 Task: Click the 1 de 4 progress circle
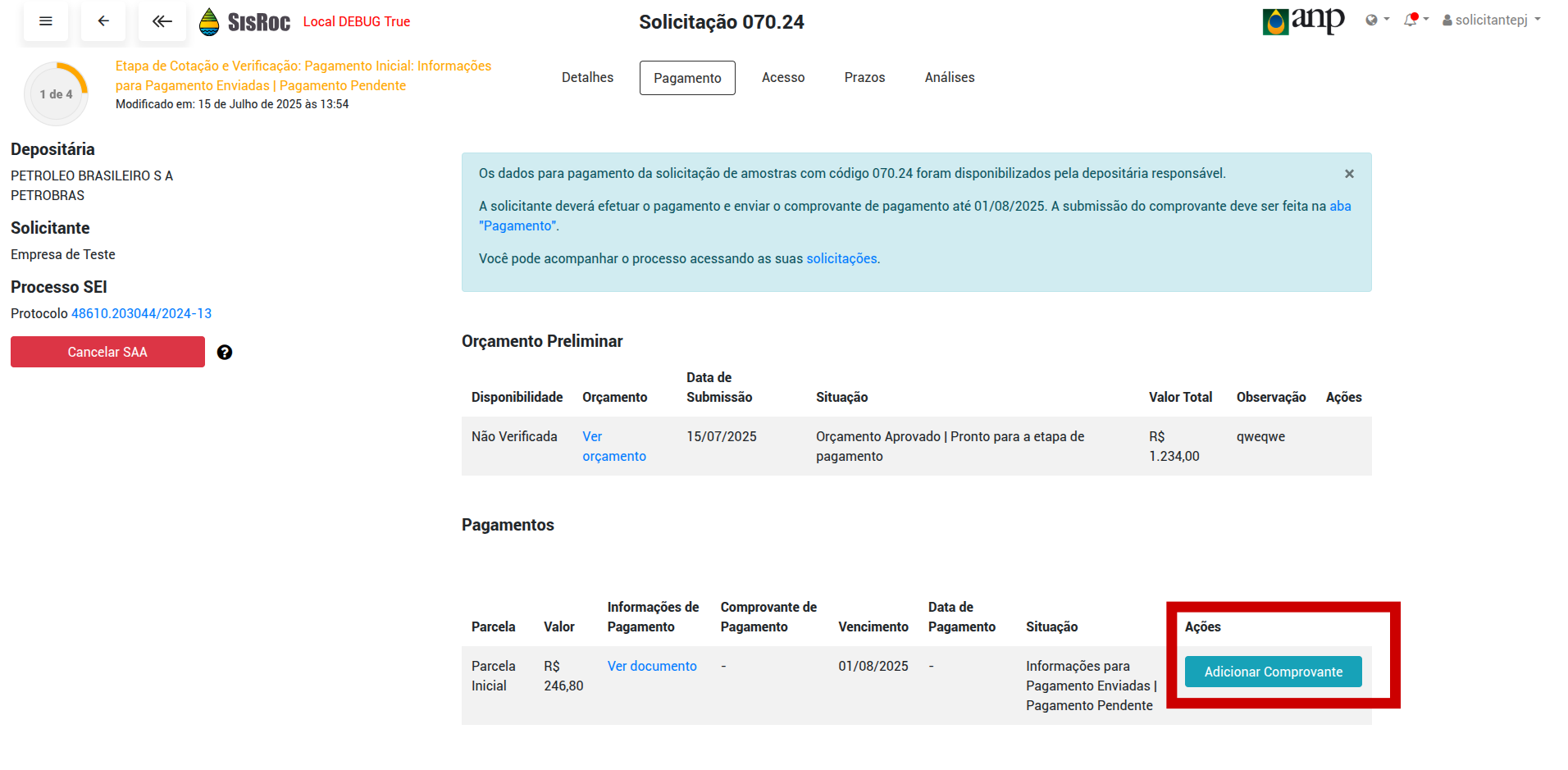pos(56,93)
